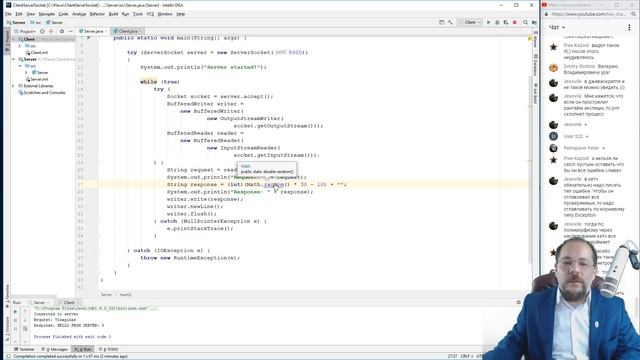Click the Debug bug icon
Image resolution: width=640 pixels, height=360 pixels.
coord(497,22)
